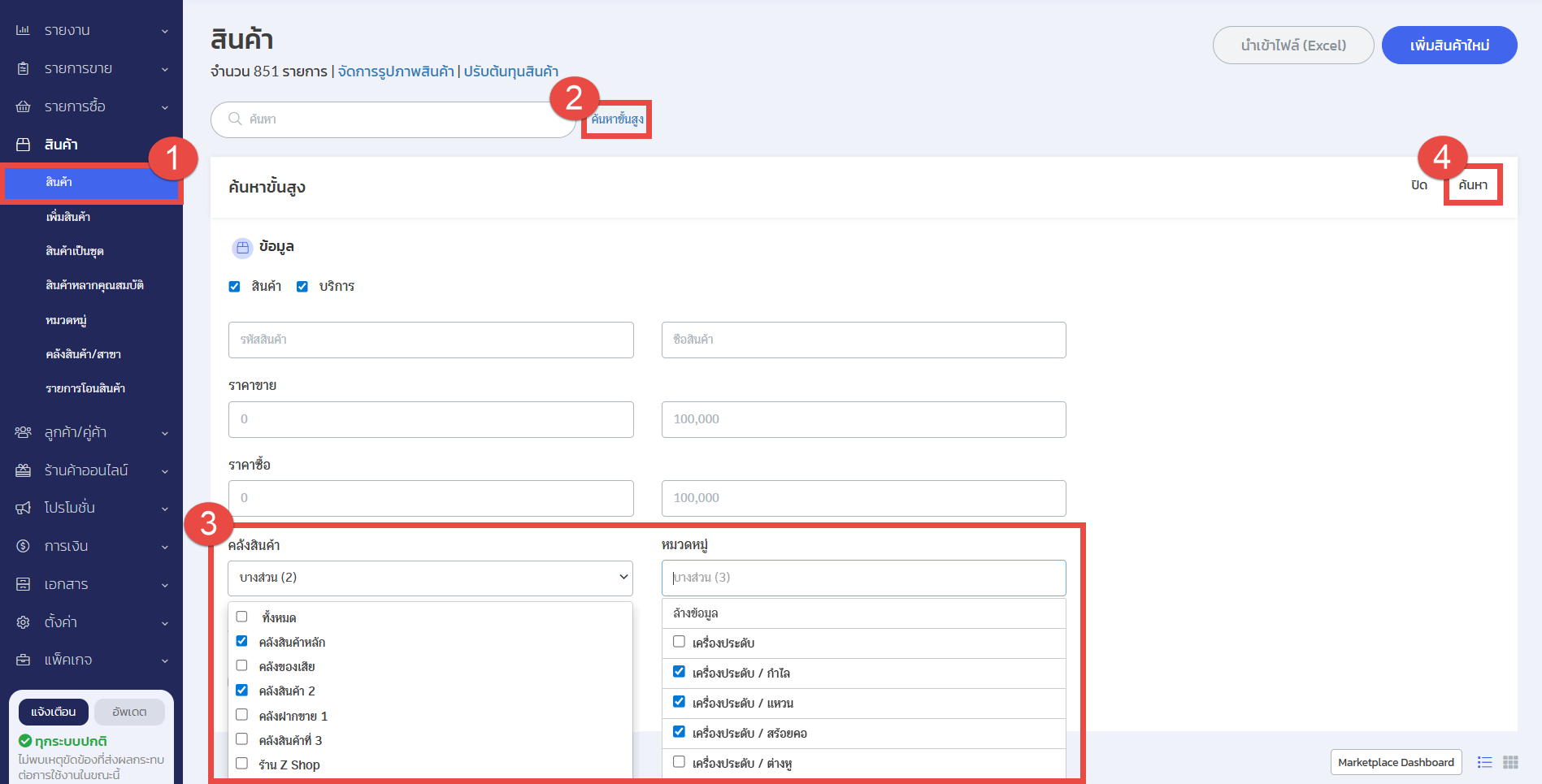The image size is (1542, 784).
Task: Click the จัดการรูปภาพสินค้า link
Action: coord(396,71)
